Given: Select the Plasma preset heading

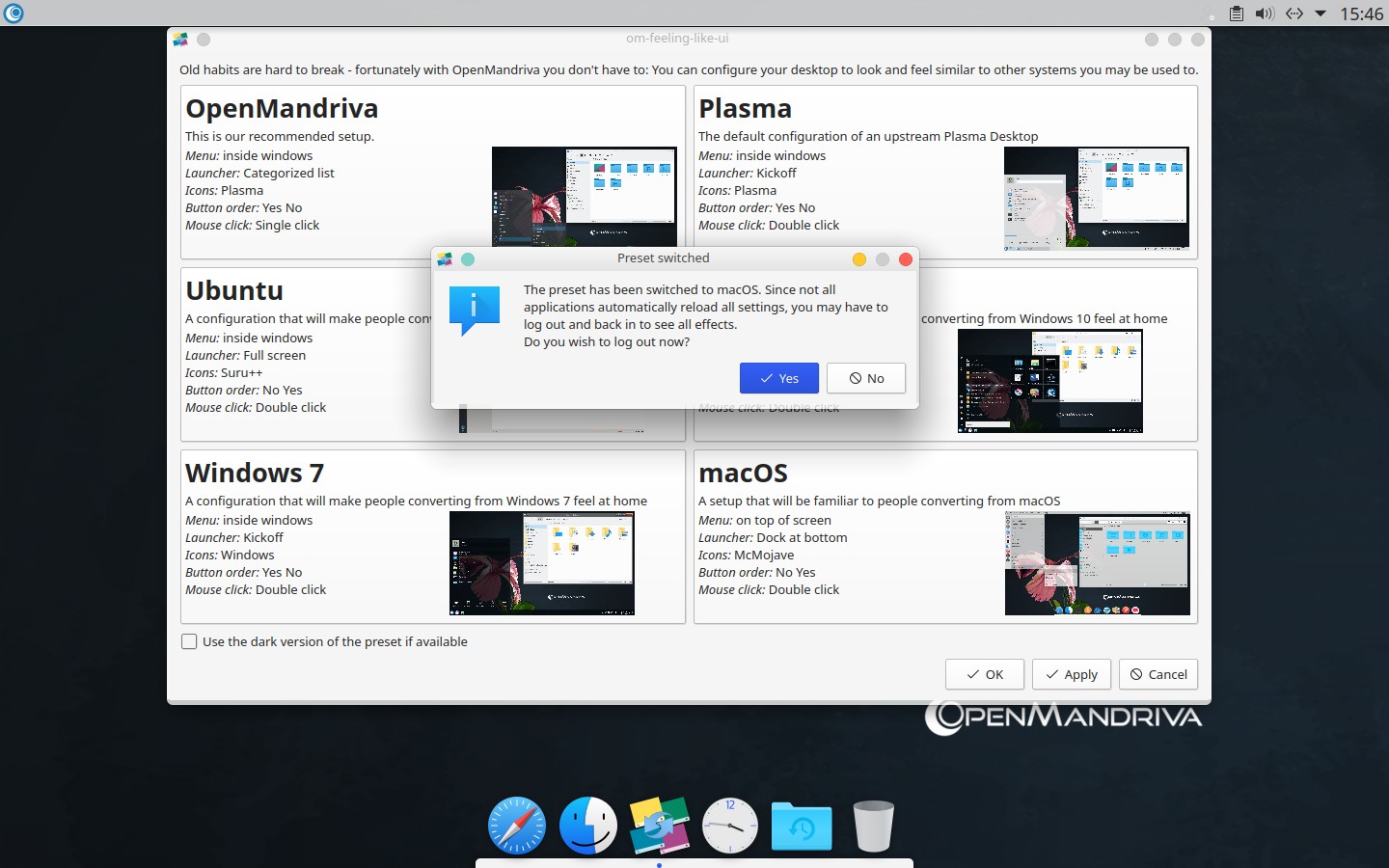Looking at the screenshot, I should (745, 108).
